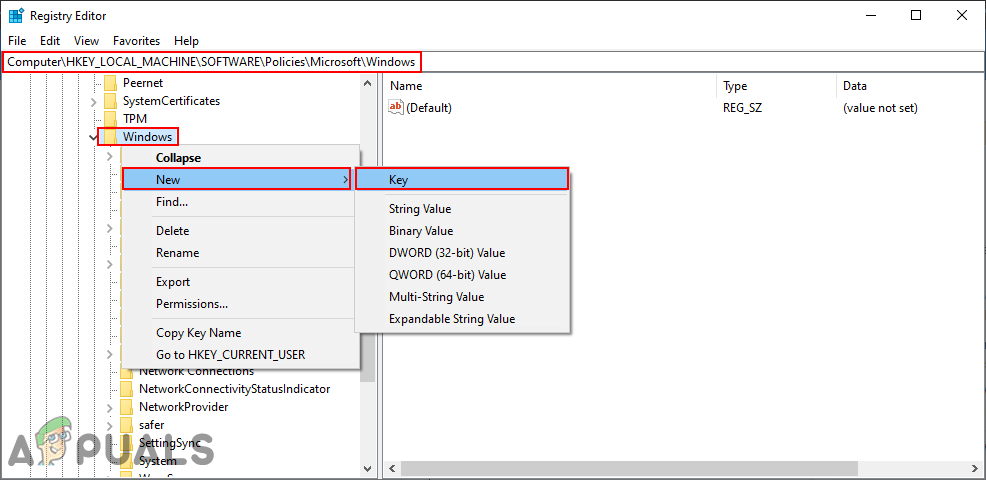Click the REG_SZ type cell
986x480 pixels.
click(743, 108)
